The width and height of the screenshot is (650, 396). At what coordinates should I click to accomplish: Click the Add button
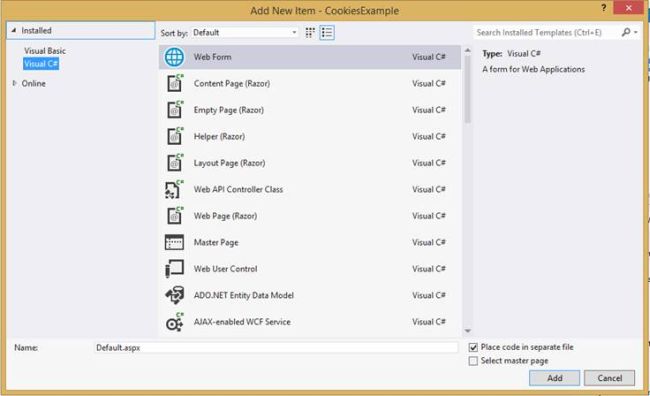[554, 378]
